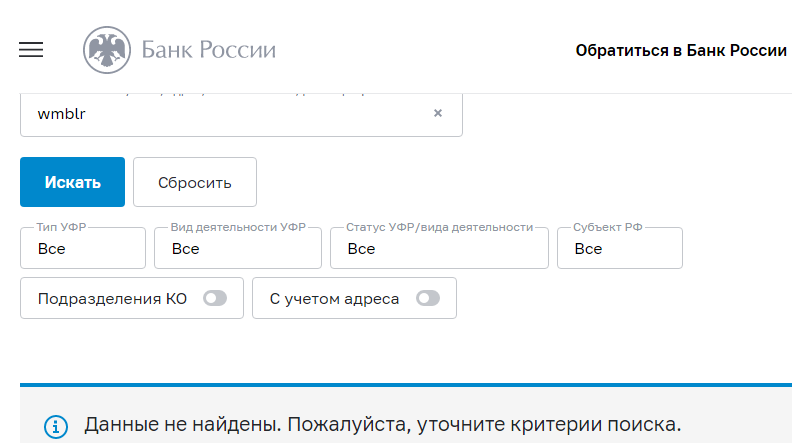The image size is (792, 443).
Task: Click the 'Подразделения КО' label text
Action: pos(112,298)
